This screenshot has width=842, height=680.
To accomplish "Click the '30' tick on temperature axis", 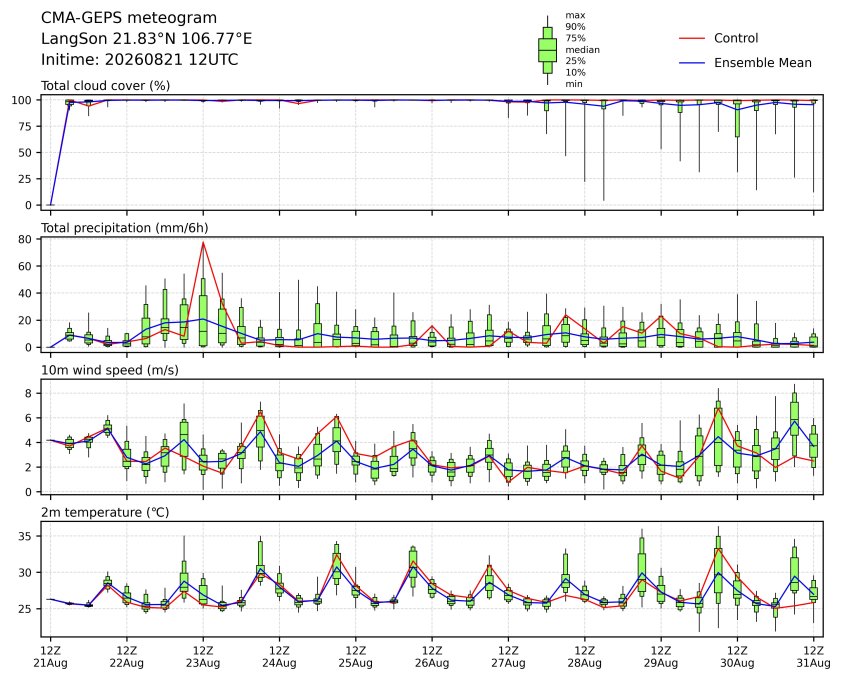I will (26, 573).
